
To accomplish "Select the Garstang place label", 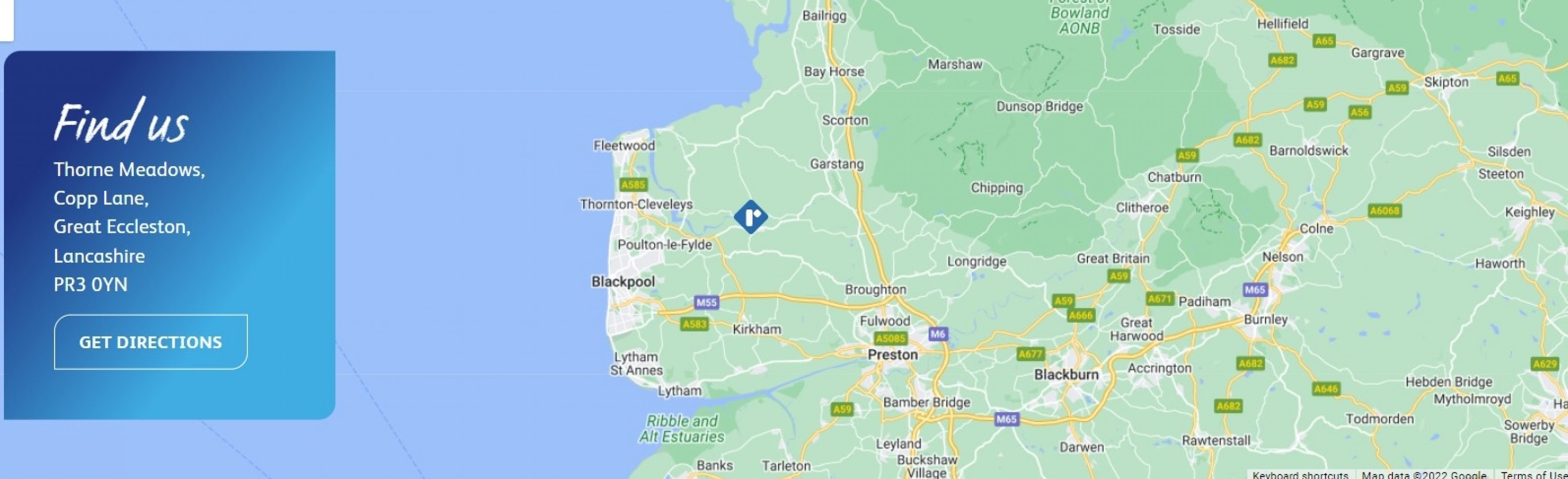I will coord(836,164).
